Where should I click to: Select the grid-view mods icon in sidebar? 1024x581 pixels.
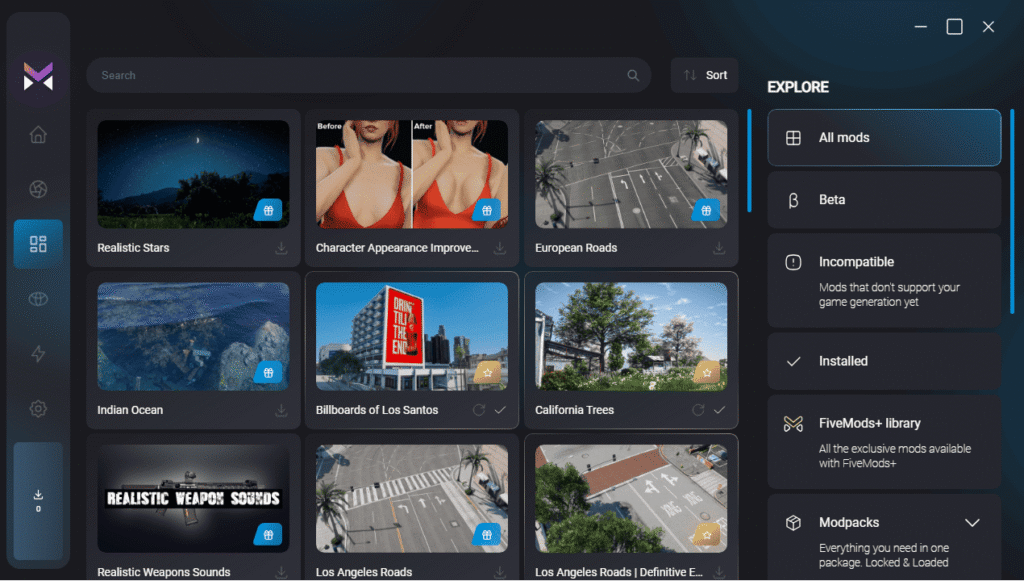(x=38, y=243)
